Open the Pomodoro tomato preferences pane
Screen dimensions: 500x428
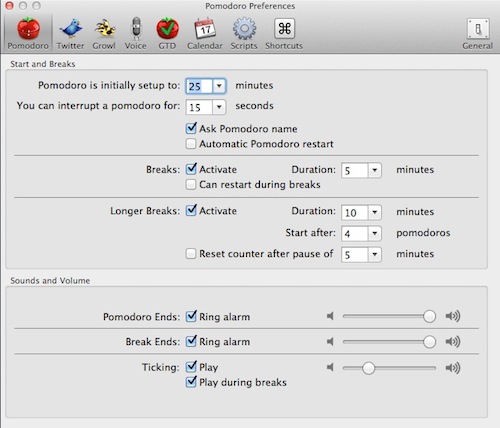(28, 34)
